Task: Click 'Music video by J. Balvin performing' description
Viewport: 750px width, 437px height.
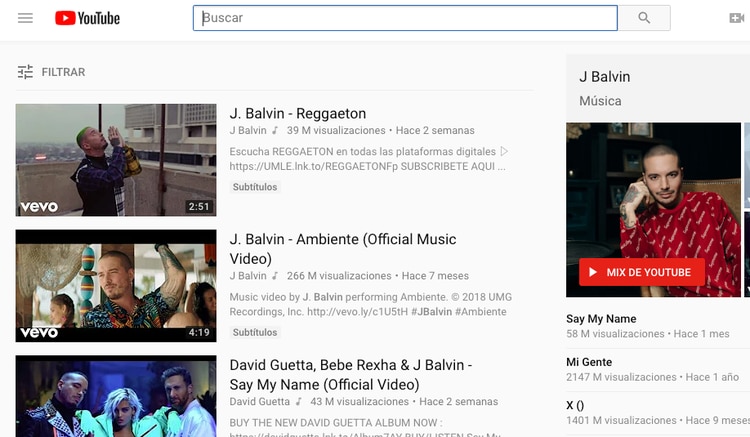Action: click(371, 304)
